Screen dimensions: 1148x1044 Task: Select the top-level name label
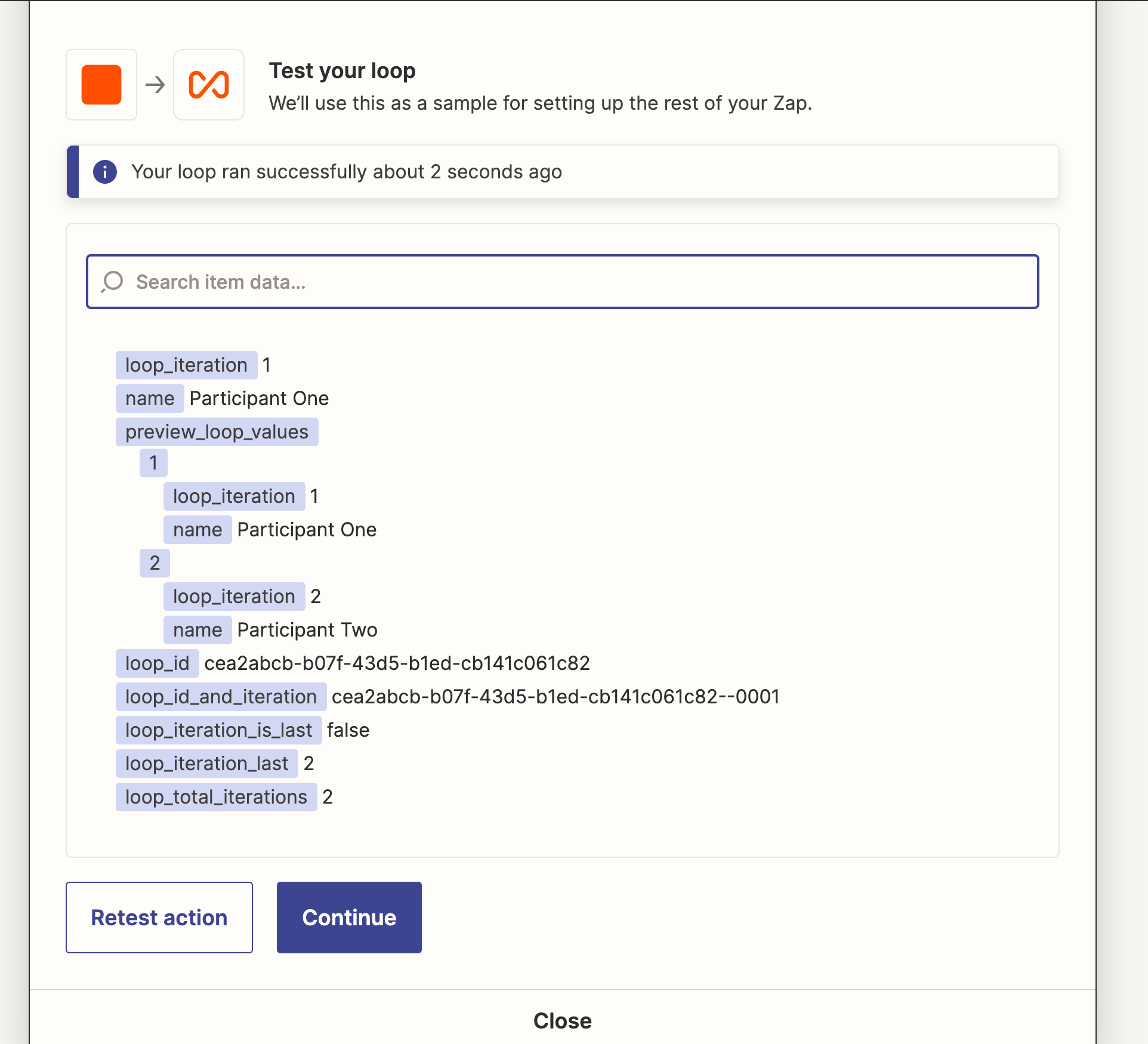click(150, 399)
